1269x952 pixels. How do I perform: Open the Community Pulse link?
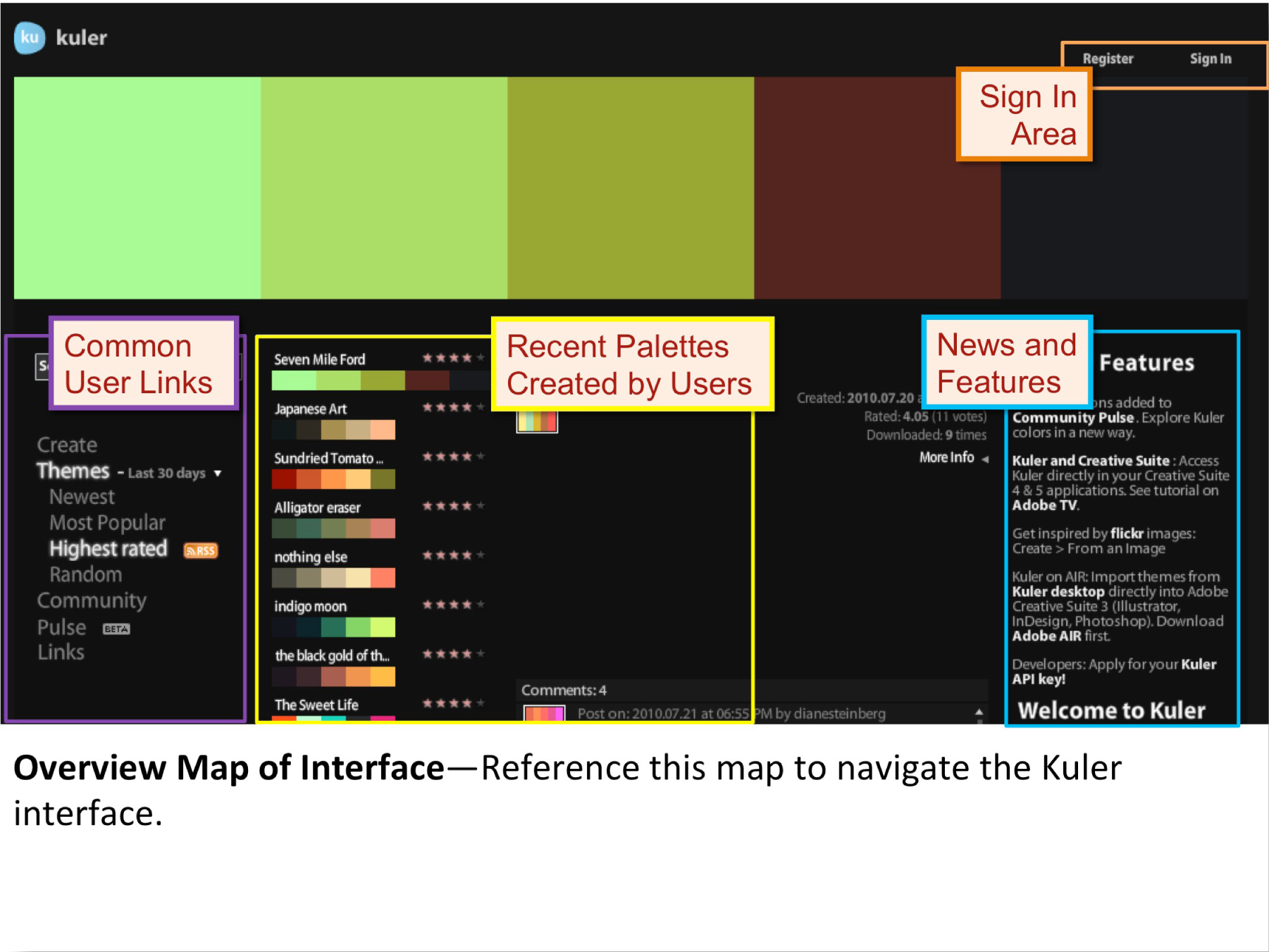point(1072,418)
